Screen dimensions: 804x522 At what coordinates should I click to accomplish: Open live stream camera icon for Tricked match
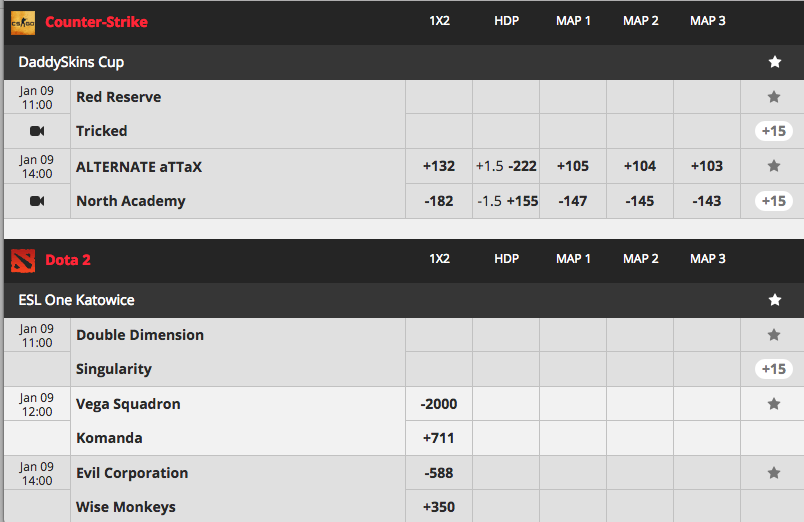point(37,131)
